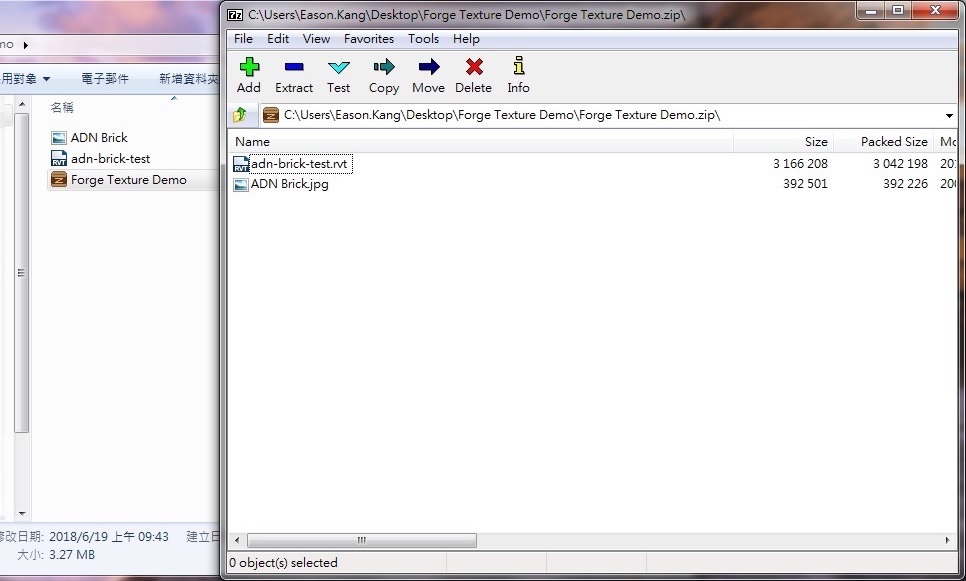Expand the breadcrumb arrow in the Explorer address bar
966x581 pixels.
25,45
